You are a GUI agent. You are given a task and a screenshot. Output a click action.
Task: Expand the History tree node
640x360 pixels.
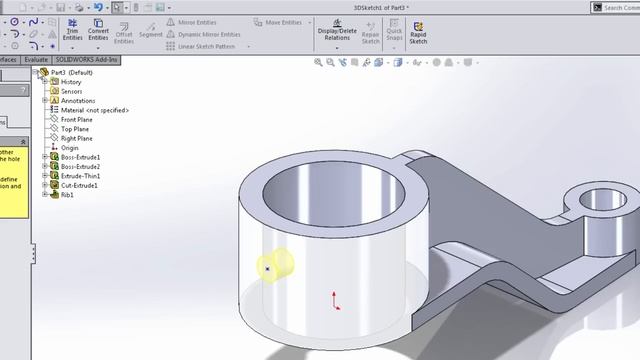(x=45, y=82)
